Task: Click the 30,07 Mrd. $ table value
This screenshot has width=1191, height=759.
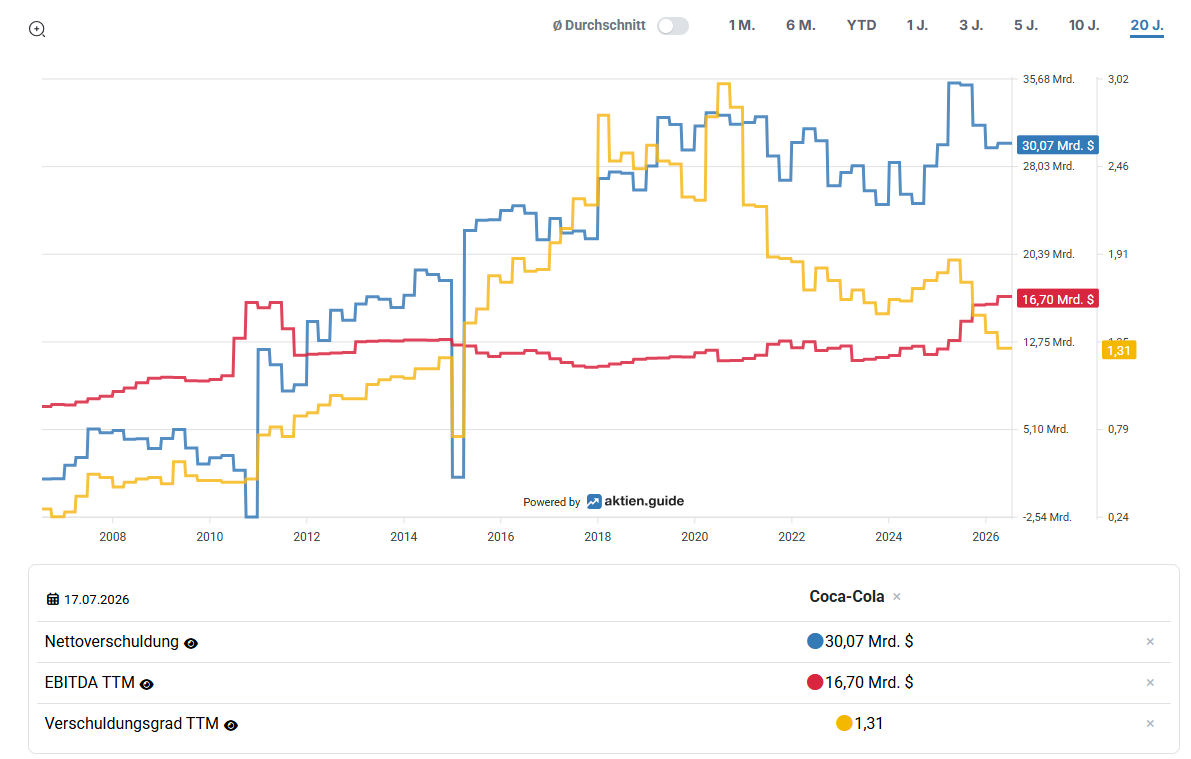Action: 869,642
